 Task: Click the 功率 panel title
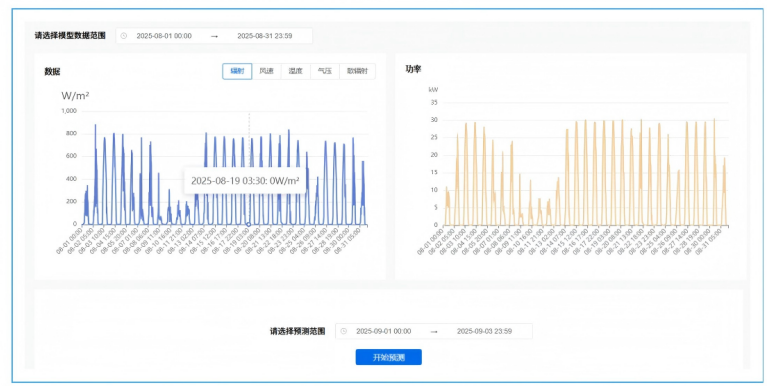tap(413, 69)
